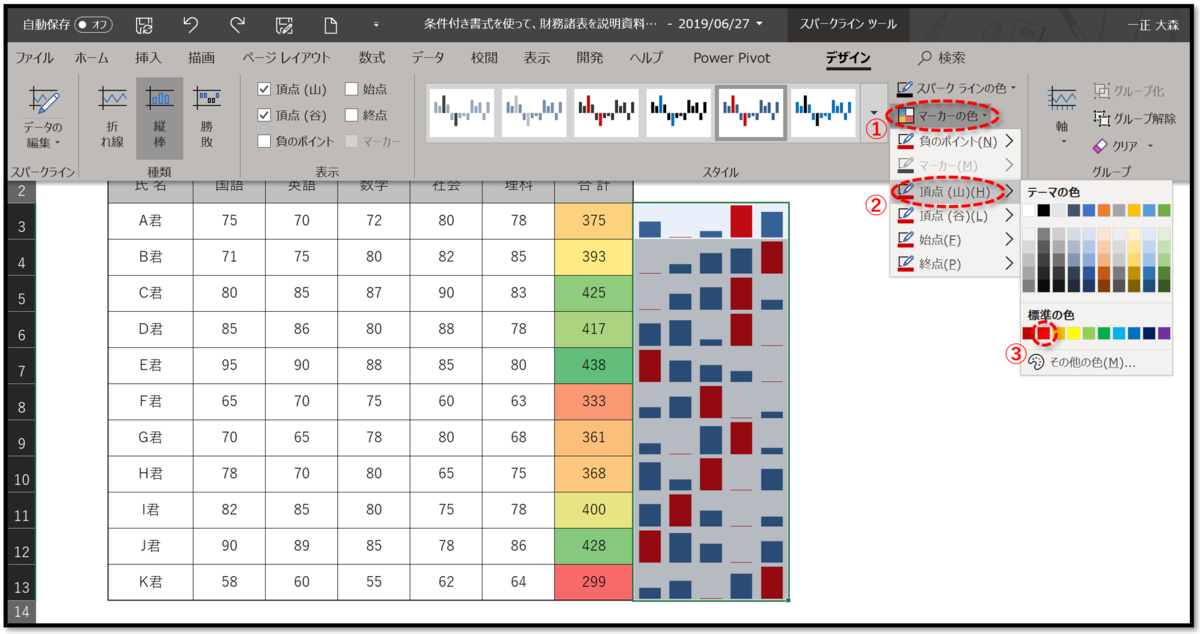Click the グループ化 group icon
1200x634 pixels.
1101,90
